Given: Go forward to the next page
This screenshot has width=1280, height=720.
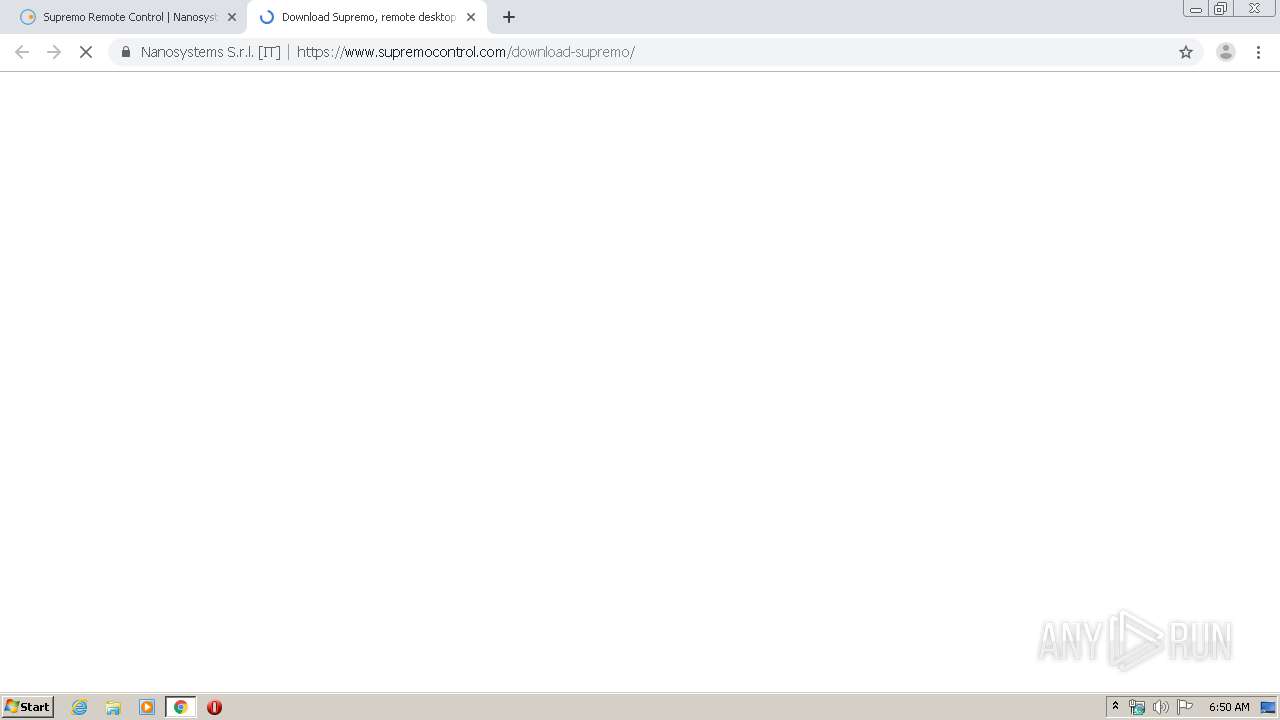Looking at the screenshot, I should click(54, 52).
